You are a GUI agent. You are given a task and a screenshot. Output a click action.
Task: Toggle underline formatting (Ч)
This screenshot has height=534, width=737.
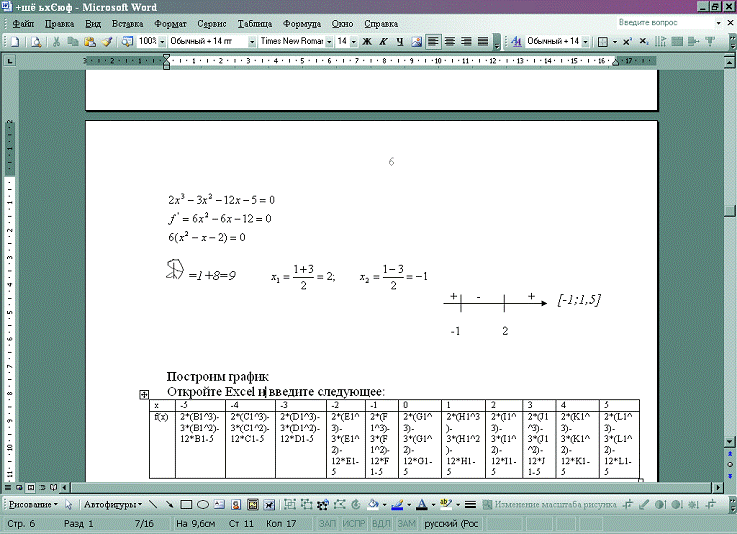[399, 42]
